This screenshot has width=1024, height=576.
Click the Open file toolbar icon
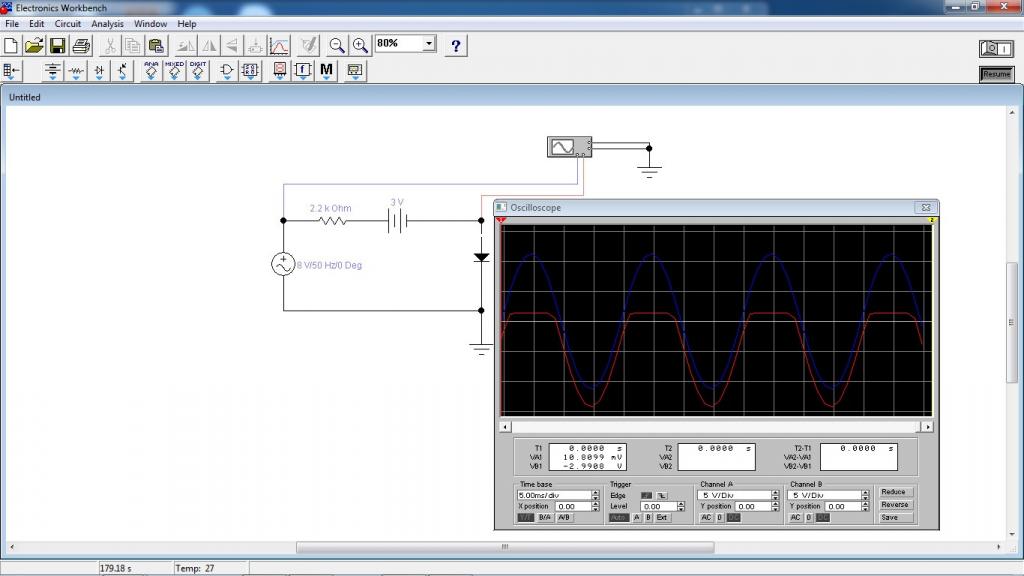34,45
